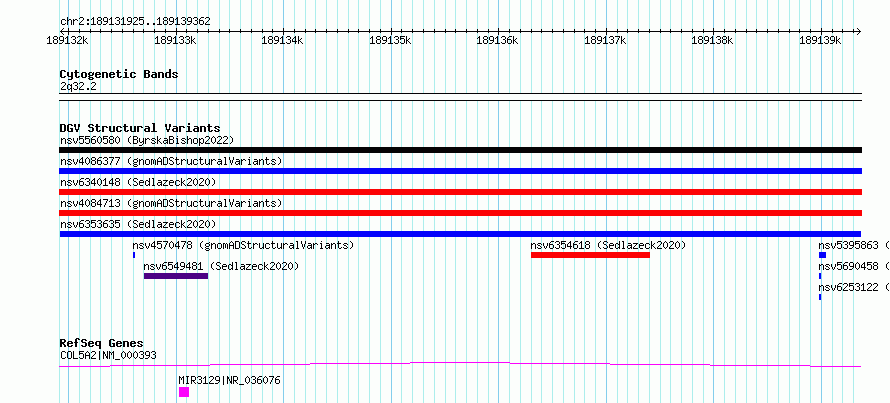Open nsv6340148 (Sedlazeck2020) label
The image size is (890, 403).
pos(138,182)
